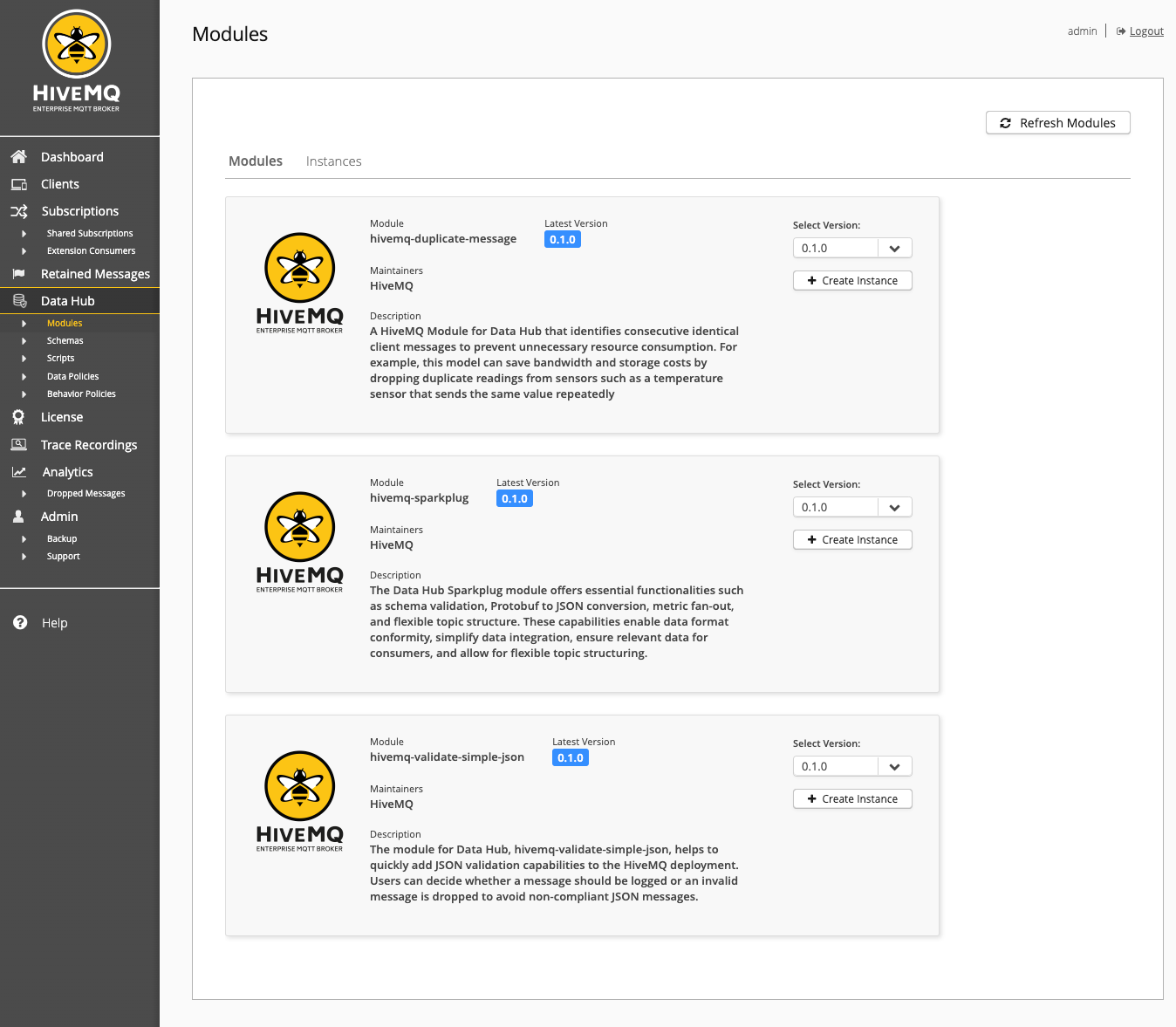
Task: Expand Schemas arrow in sidebar
Action: click(24, 341)
